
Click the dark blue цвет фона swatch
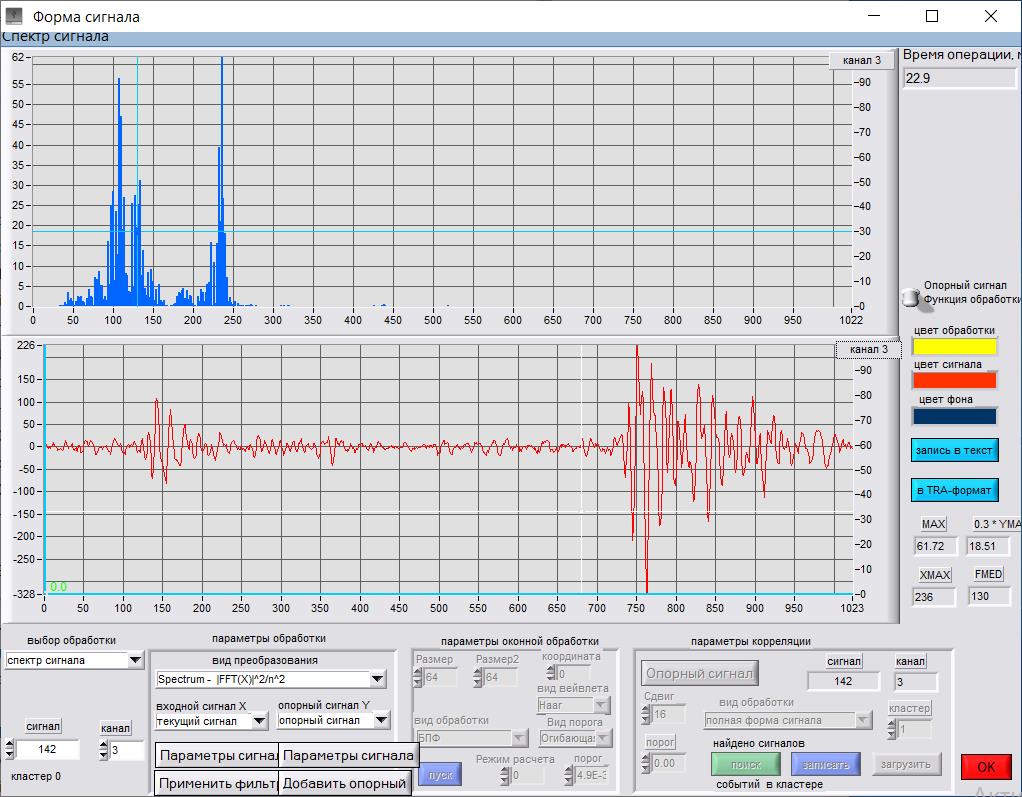954,416
